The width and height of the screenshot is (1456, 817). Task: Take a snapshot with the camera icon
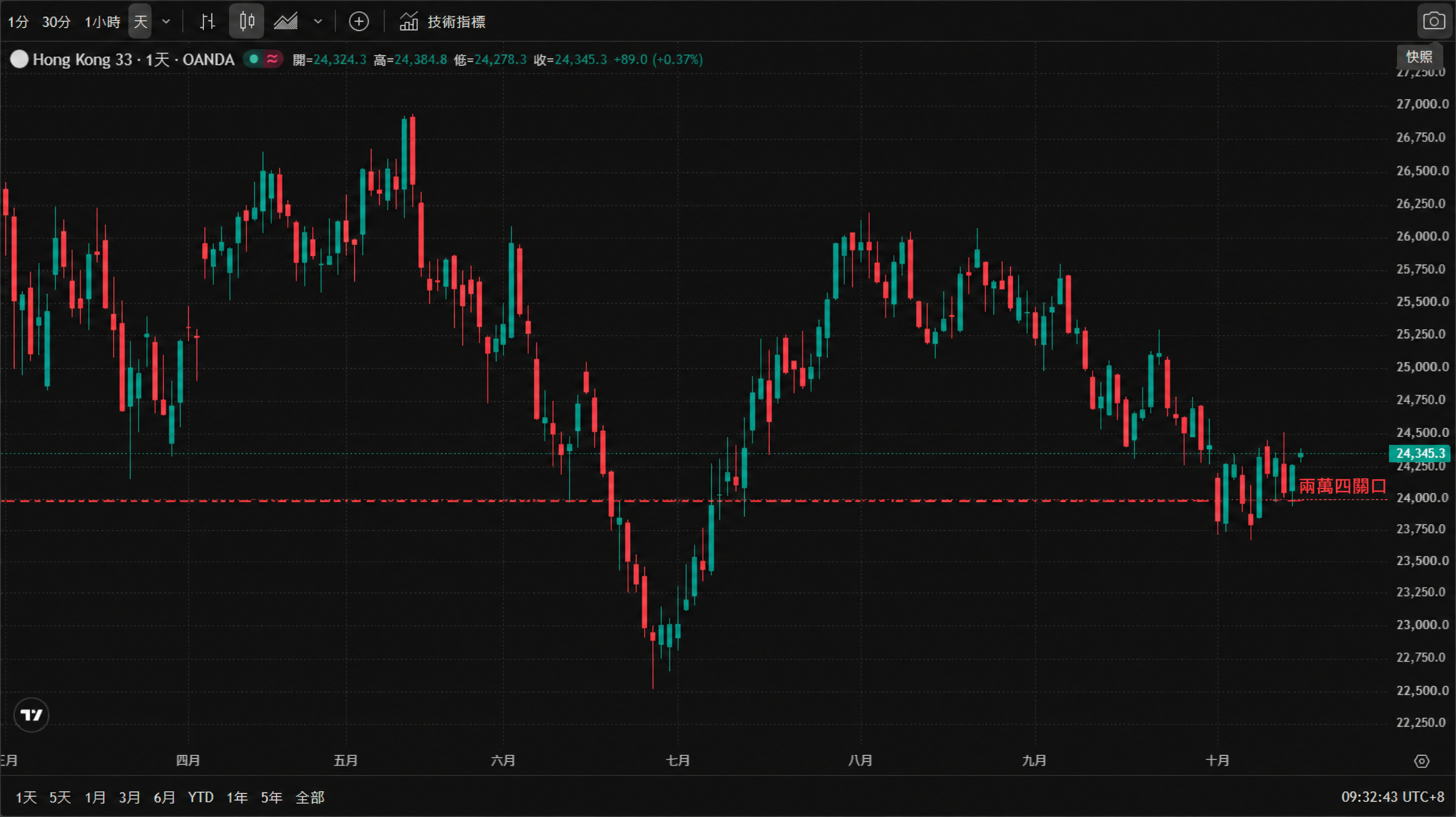(1434, 21)
